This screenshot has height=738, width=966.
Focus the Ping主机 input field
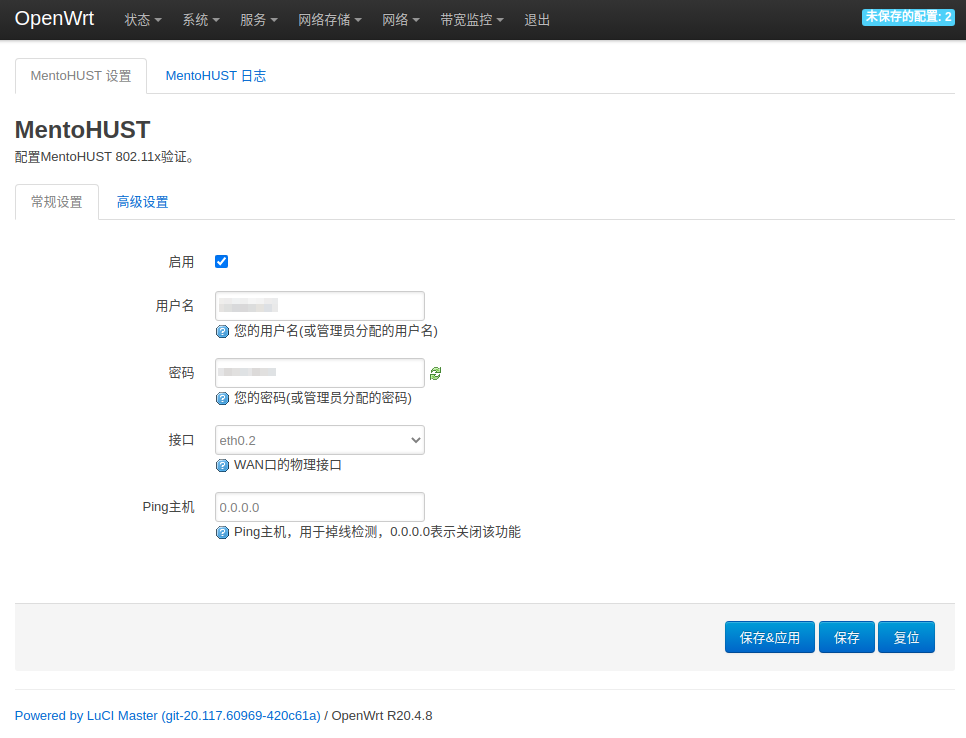click(x=320, y=507)
